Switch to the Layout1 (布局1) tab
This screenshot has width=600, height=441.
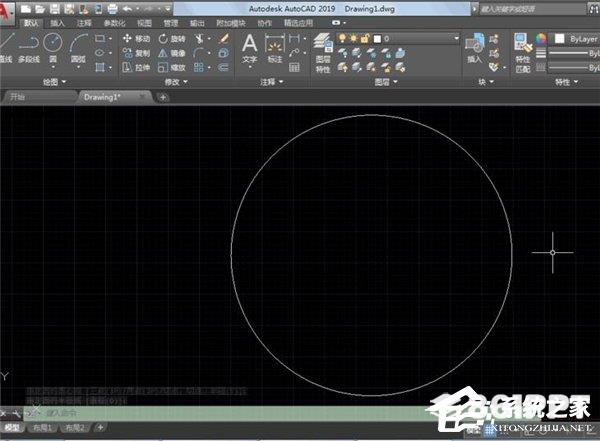pyautogui.click(x=42, y=428)
